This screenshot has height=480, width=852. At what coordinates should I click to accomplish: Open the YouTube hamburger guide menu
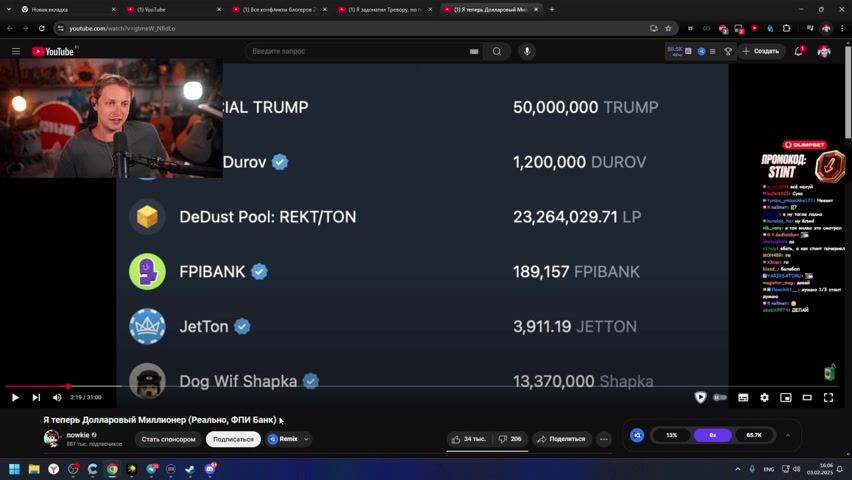(16, 51)
